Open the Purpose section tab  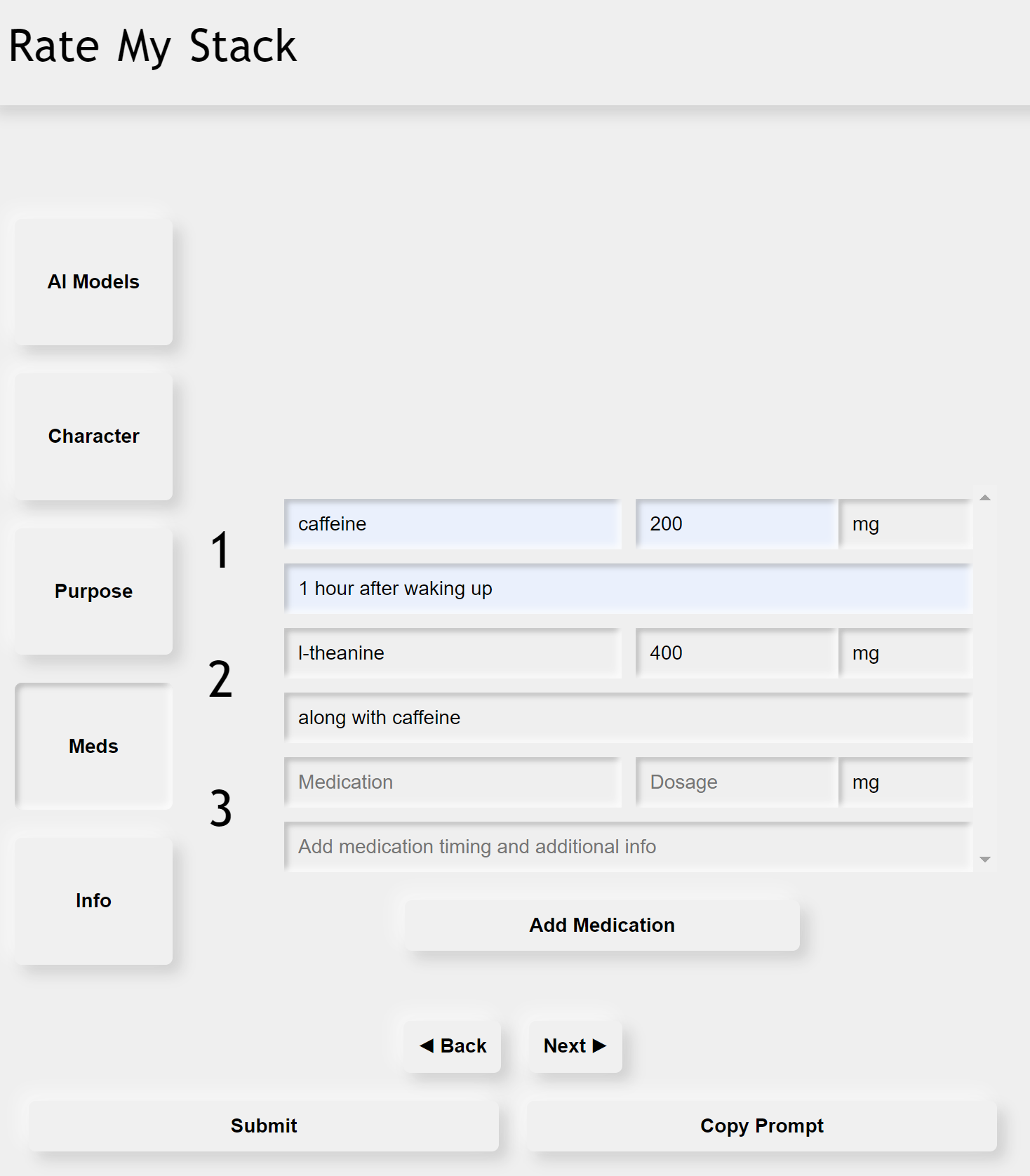(x=93, y=592)
